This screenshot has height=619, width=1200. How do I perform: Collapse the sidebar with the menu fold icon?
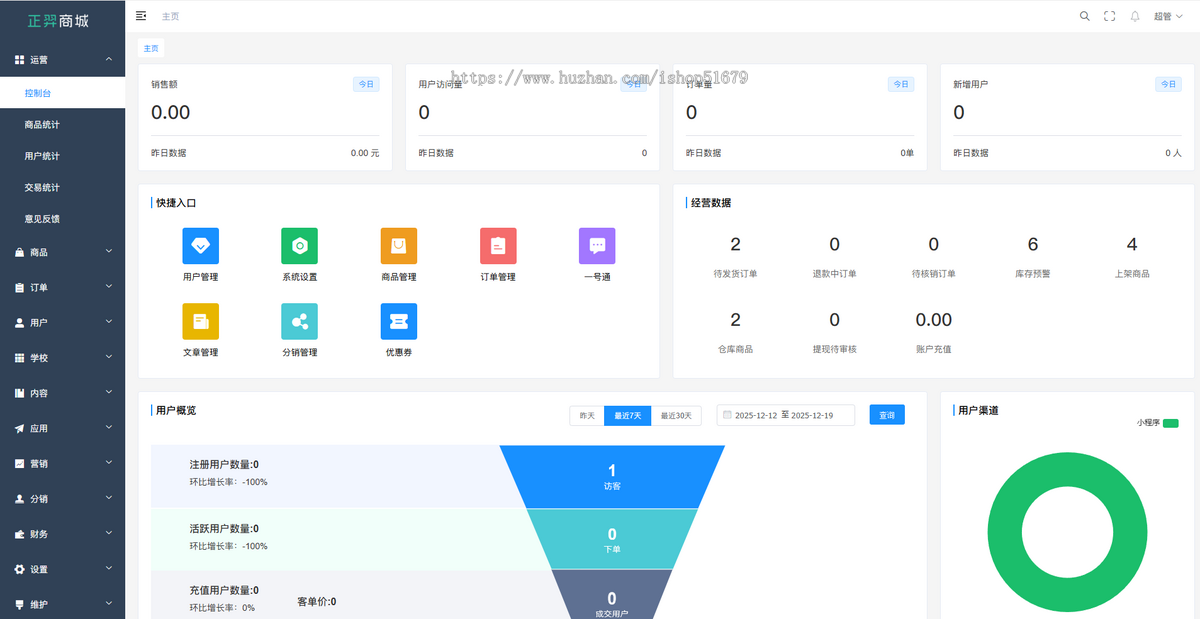(141, 16)
